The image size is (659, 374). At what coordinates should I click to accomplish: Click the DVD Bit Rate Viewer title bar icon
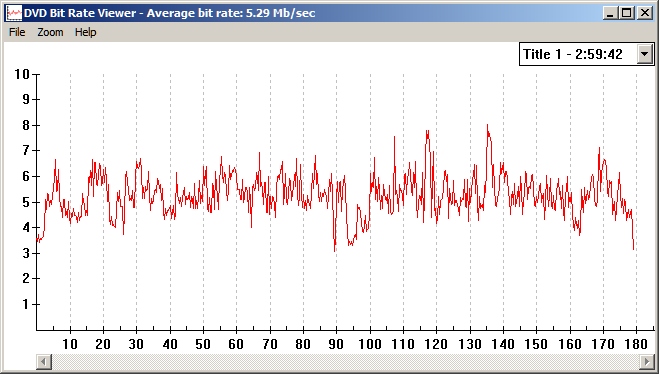coord(14,13)
